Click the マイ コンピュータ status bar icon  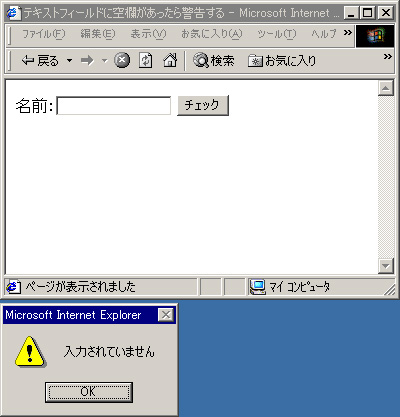point(257,287)
